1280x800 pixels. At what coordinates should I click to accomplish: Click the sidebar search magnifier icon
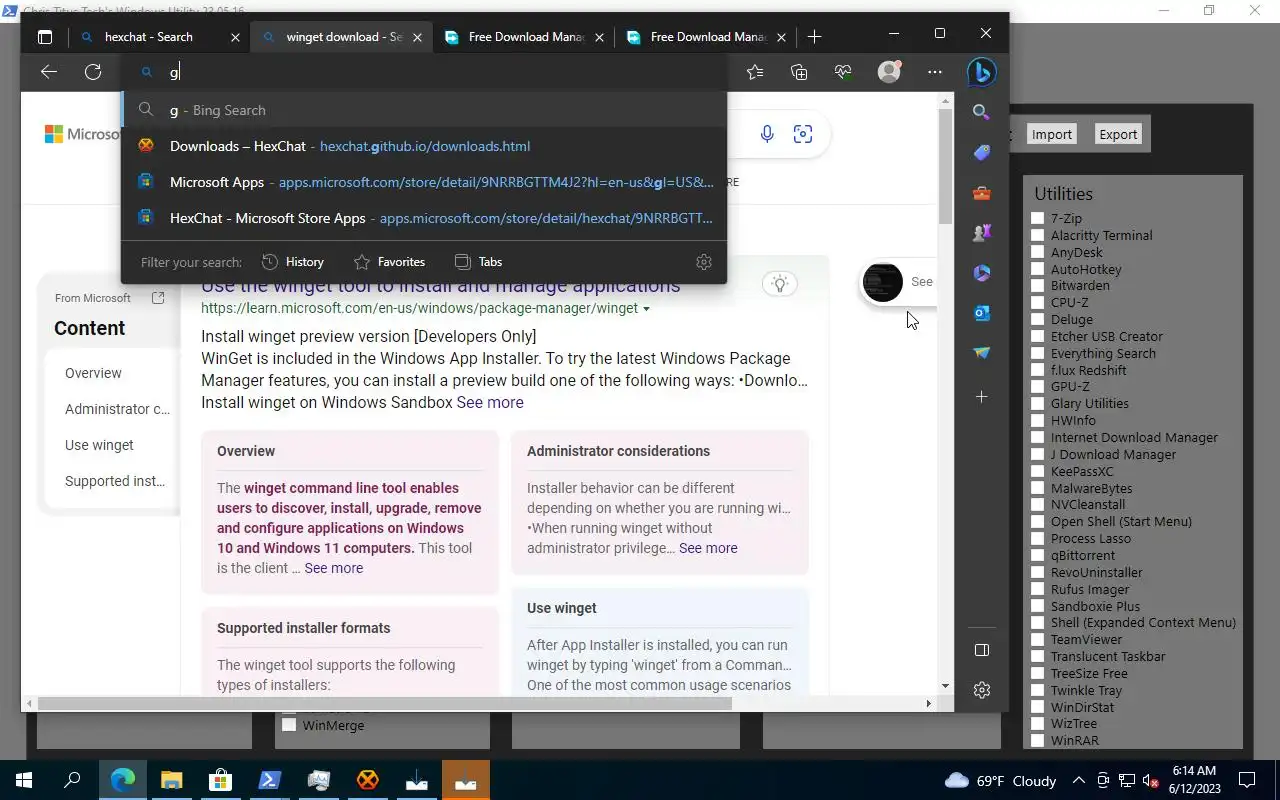[981, 112]
